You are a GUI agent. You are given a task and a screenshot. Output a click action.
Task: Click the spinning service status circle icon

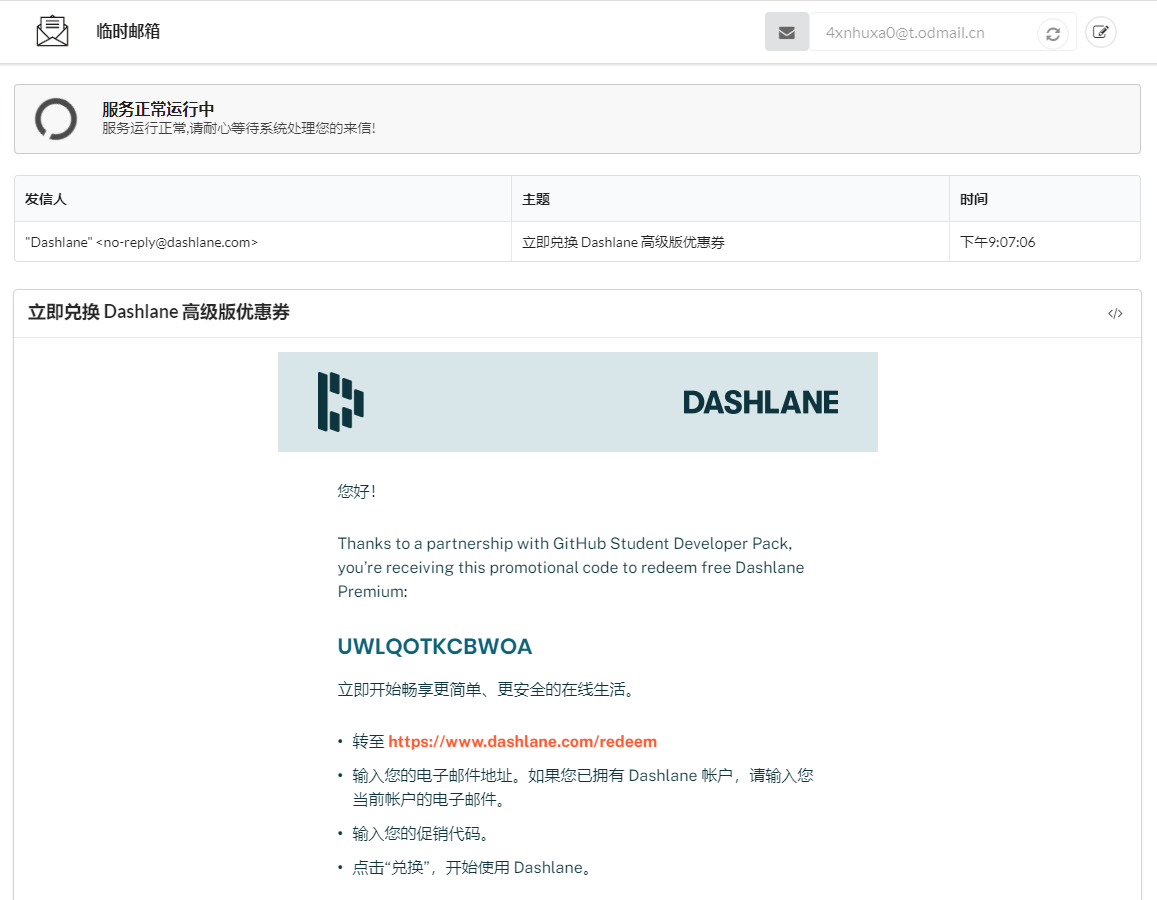pyautogui.click(x=56, y=119)
